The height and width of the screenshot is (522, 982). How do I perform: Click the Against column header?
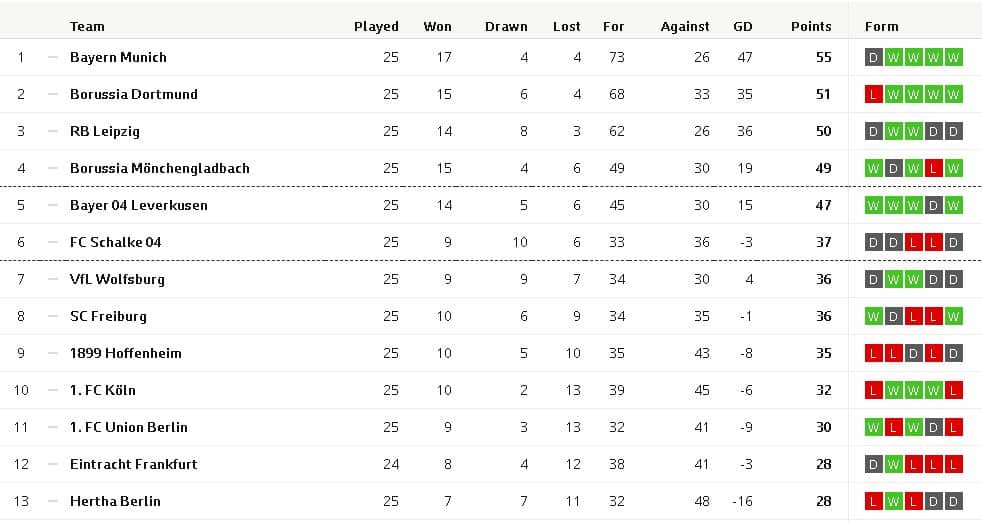[x=685, y=26]
